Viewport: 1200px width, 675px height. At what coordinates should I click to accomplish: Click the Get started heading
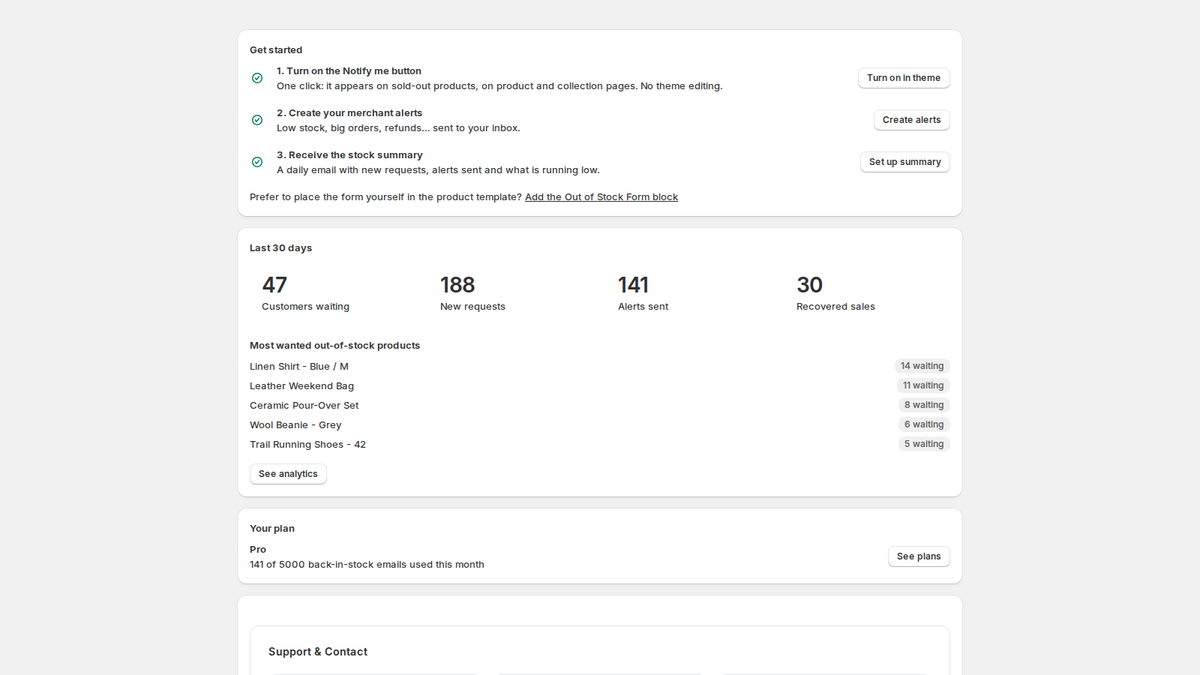coord(276,50)
